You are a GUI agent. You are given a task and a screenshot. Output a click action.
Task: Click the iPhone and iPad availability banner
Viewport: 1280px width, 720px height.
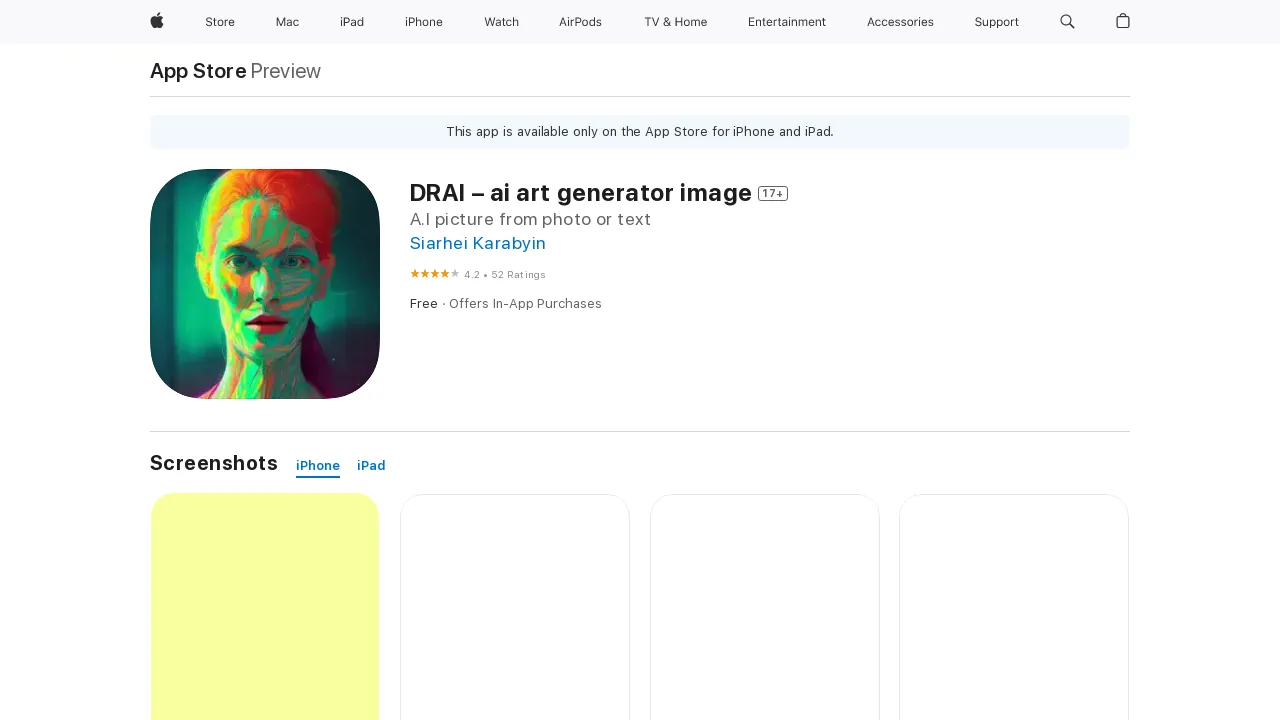640,132
